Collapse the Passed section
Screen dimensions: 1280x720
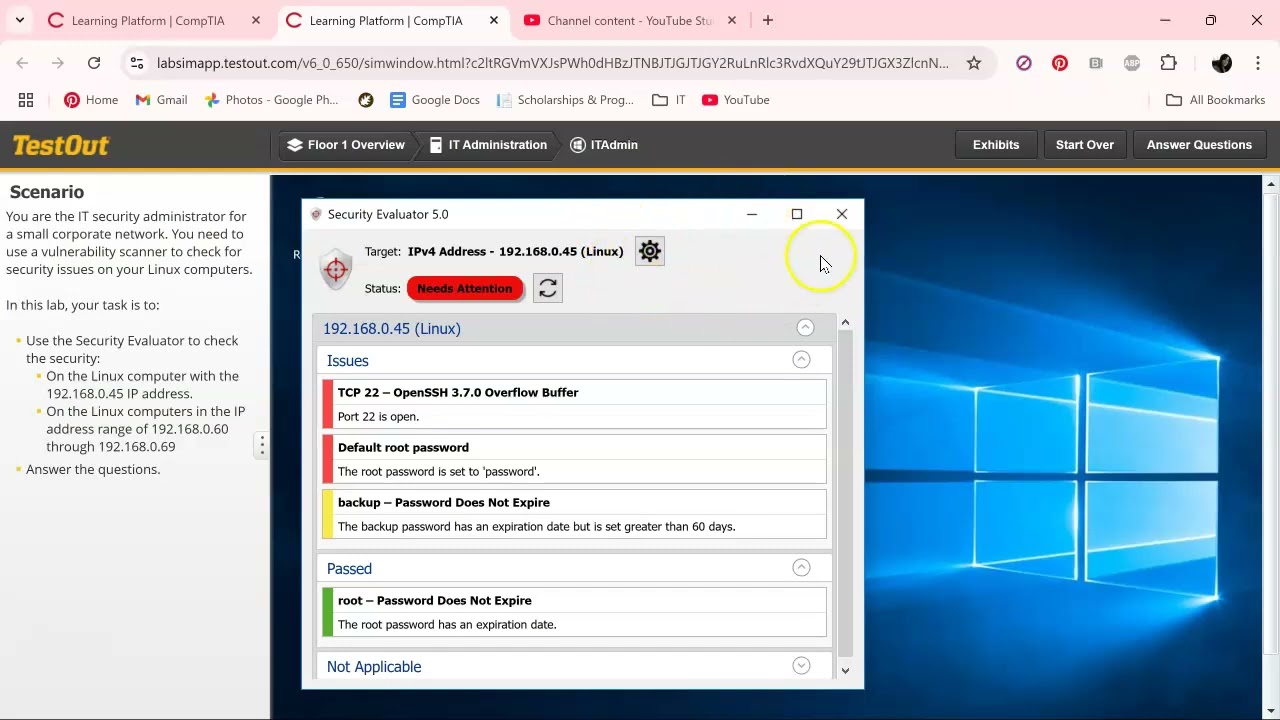(801, 568)
